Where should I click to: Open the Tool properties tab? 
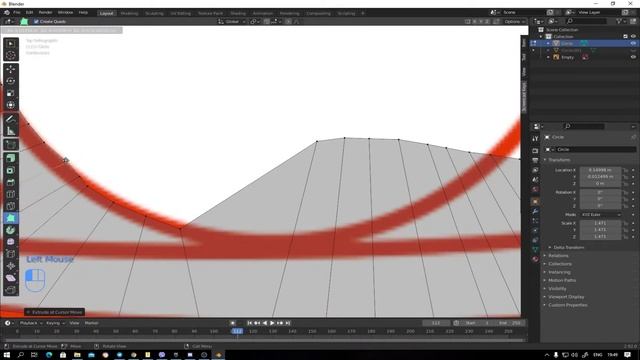pos(535,139)
